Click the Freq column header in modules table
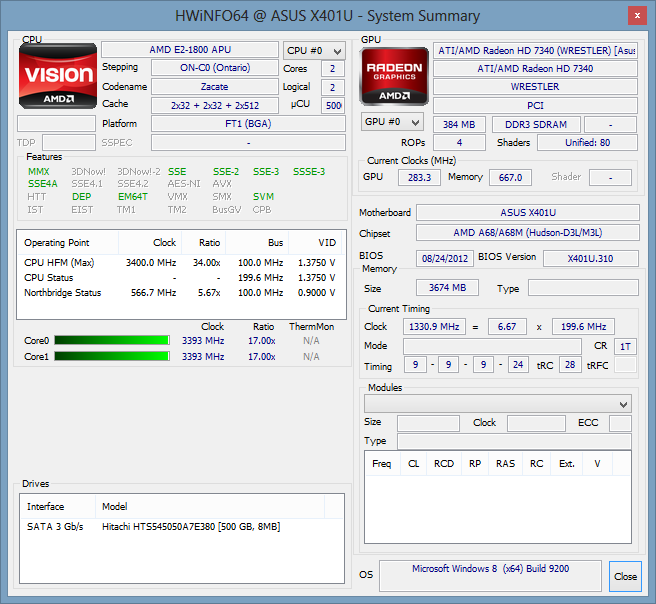Viewport: 656px width, 604px height. click(x=382, y=464)
